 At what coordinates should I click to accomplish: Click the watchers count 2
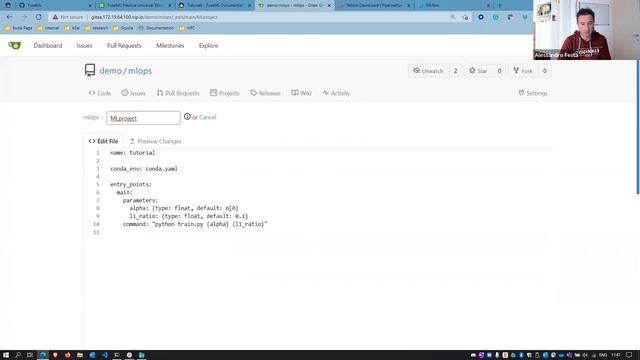tap(456, 71)
